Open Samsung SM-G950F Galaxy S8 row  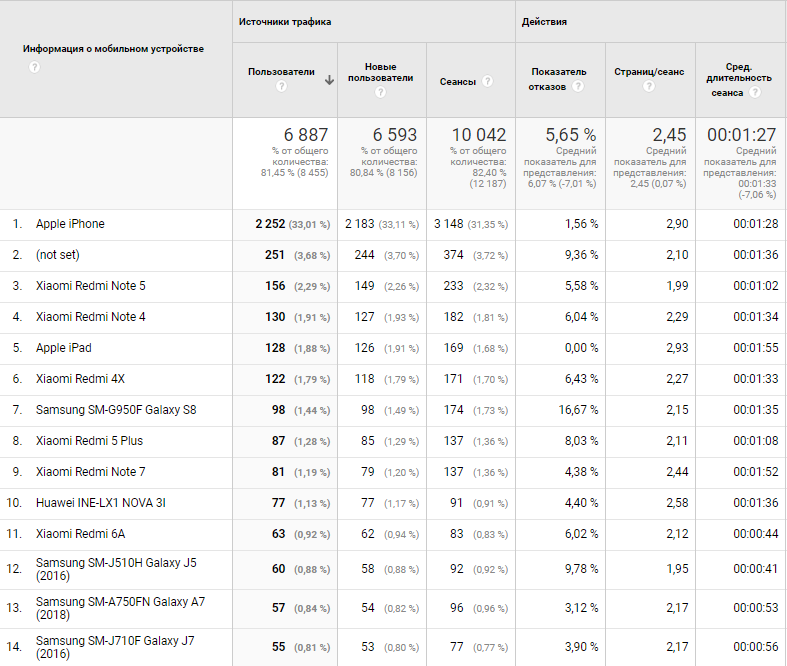[116, 410]
